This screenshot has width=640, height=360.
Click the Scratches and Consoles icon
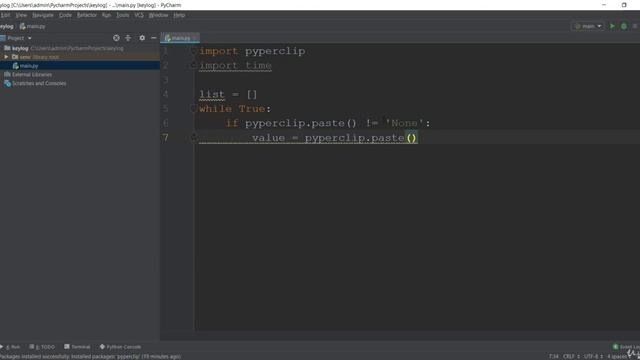tap(7, 83)
